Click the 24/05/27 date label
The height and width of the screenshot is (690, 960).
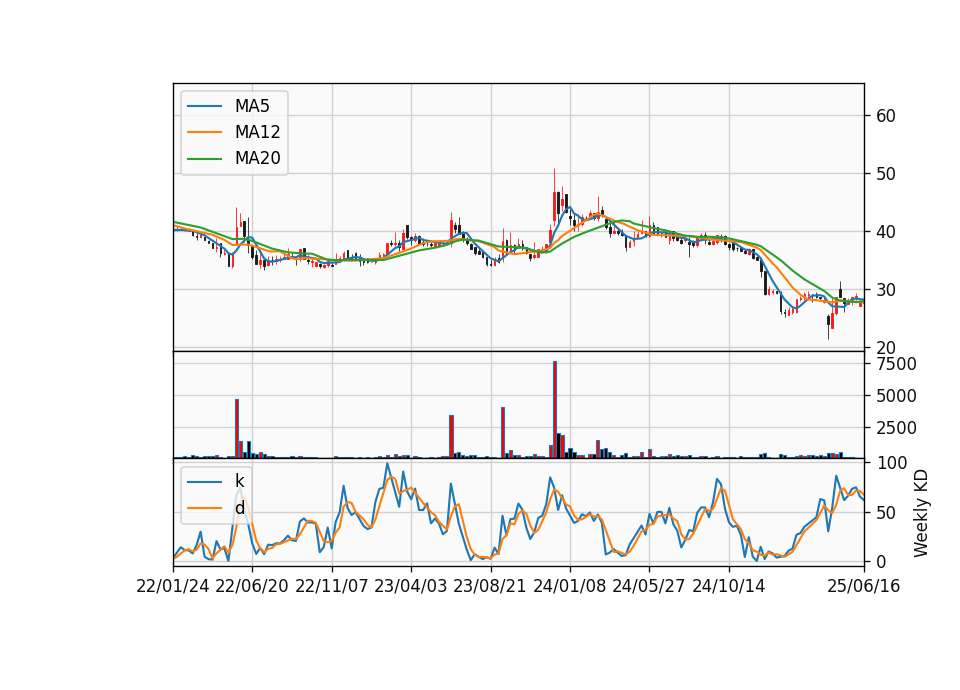pos(648,587)
